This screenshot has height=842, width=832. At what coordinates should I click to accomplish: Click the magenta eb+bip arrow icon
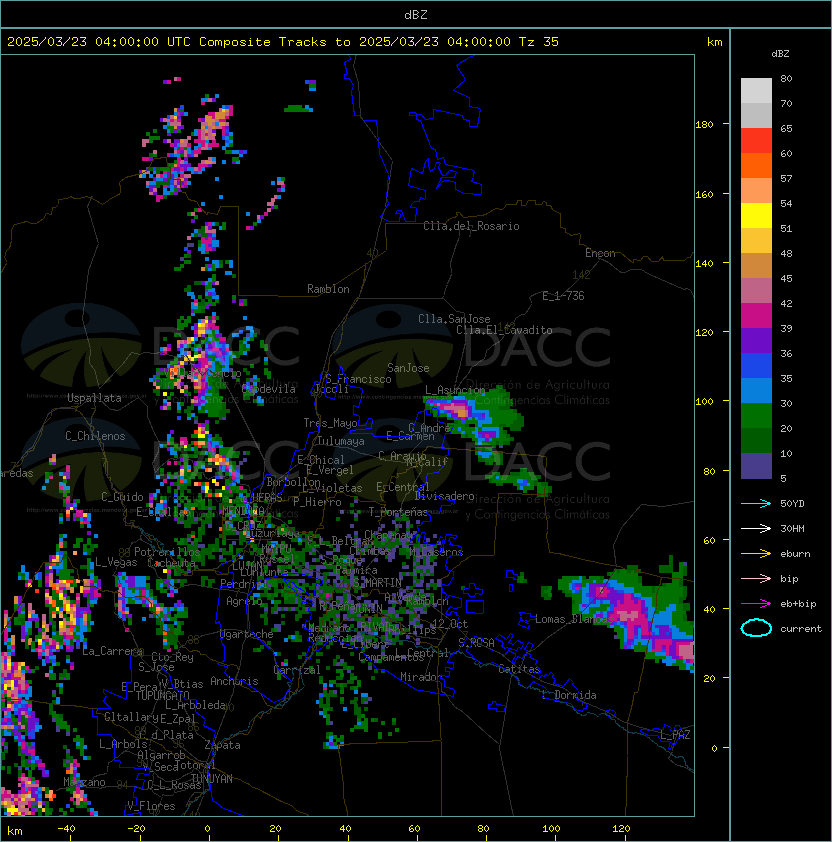[x=756, y=604]
